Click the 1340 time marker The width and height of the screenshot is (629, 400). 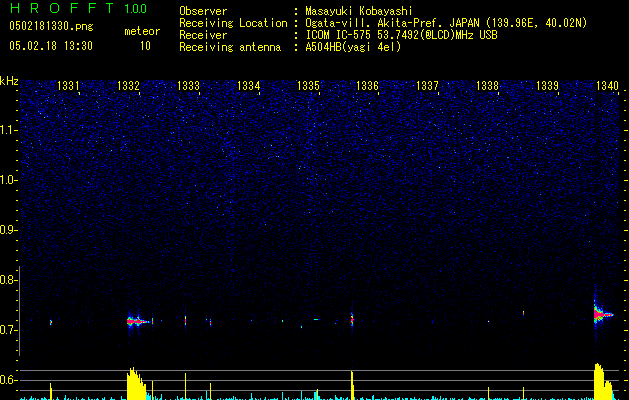pos(607,86)
